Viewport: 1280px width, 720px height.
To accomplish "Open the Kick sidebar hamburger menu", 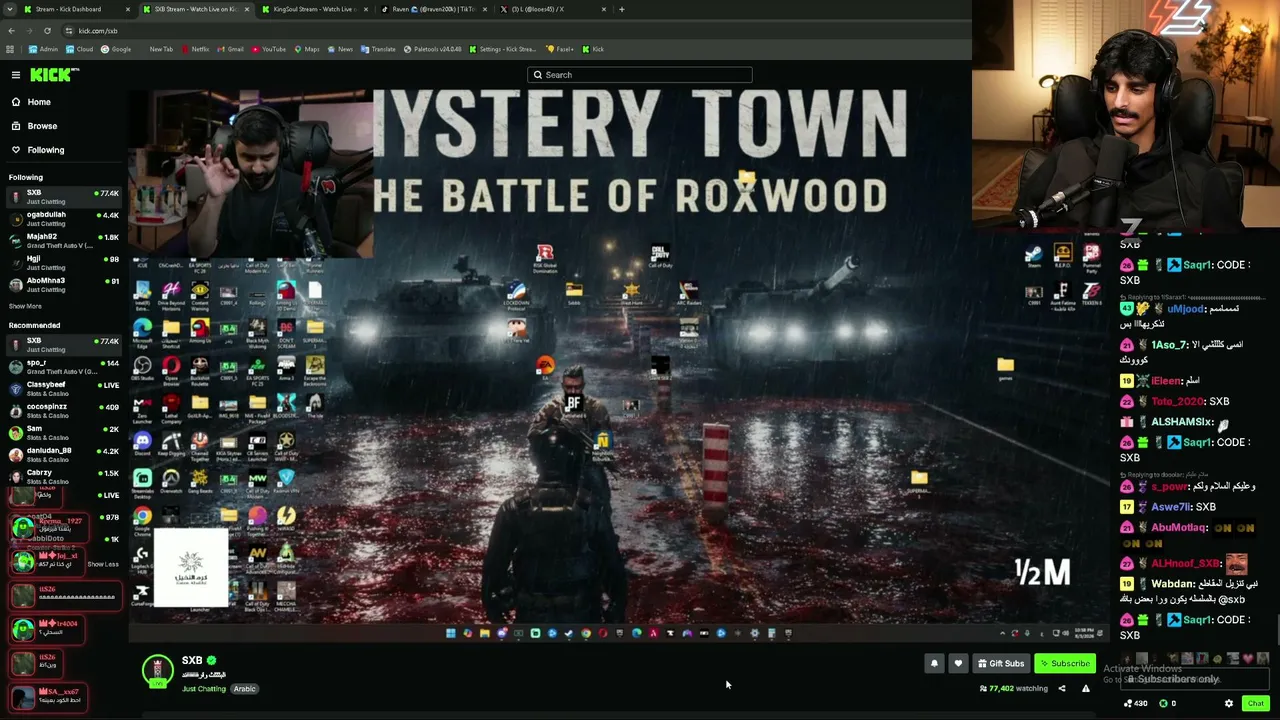I will point(16,75).
